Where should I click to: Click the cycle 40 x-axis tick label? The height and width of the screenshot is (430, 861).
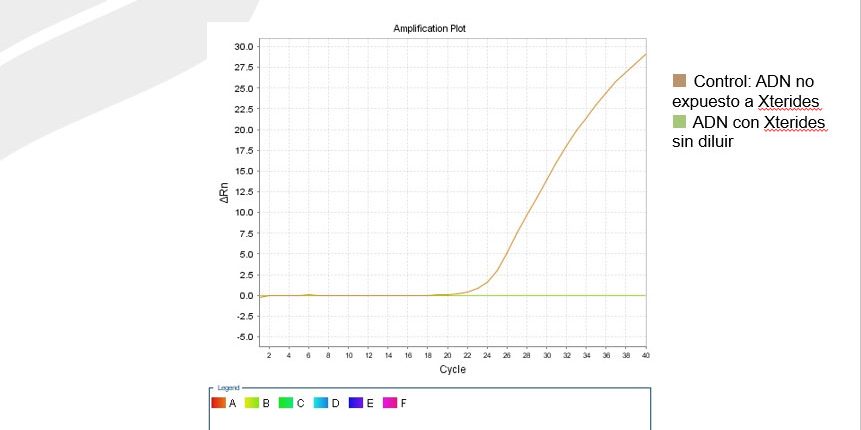[x=645, y=356]
